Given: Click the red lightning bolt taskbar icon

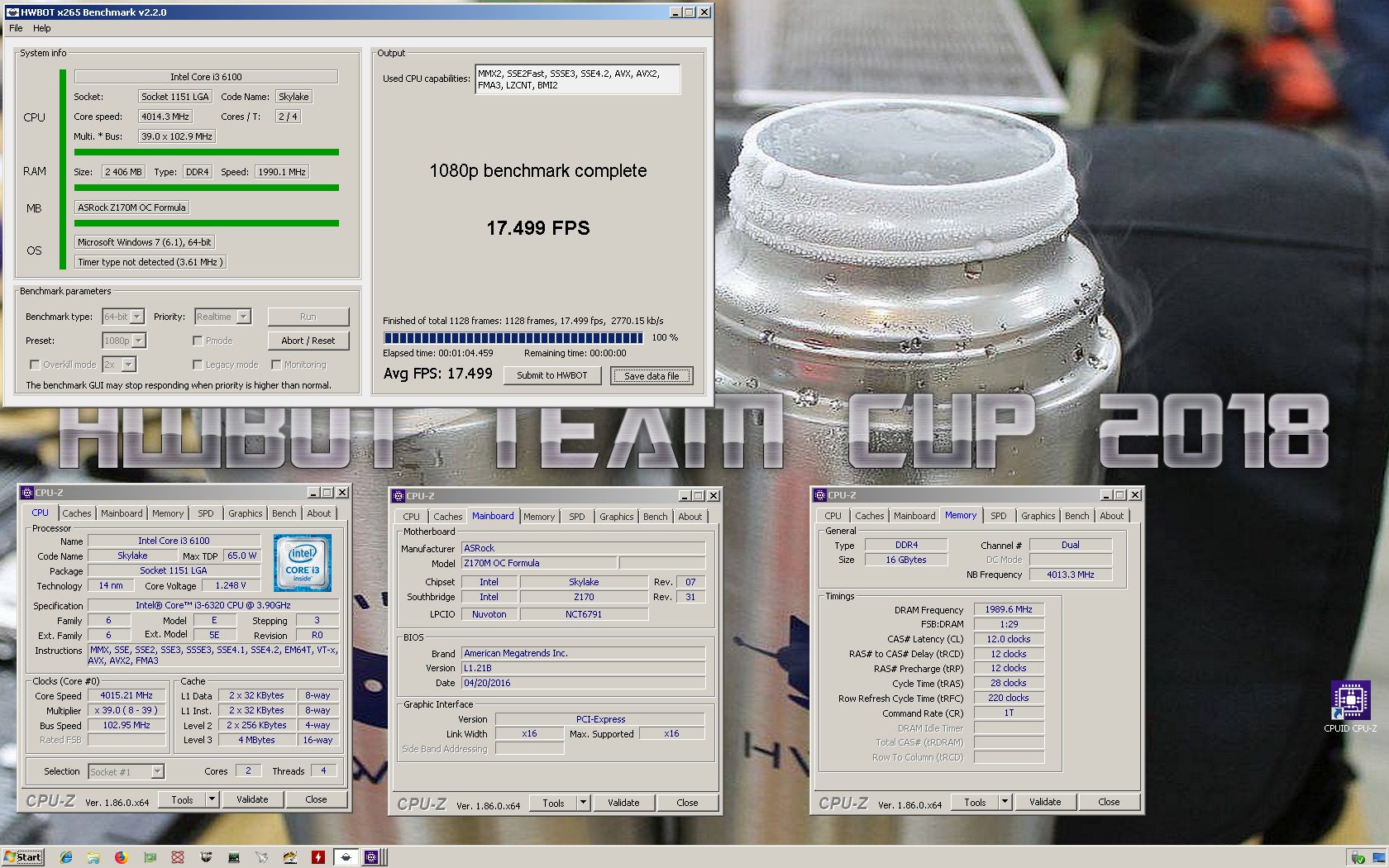Looking at the screenshot, I should (318, 857).
